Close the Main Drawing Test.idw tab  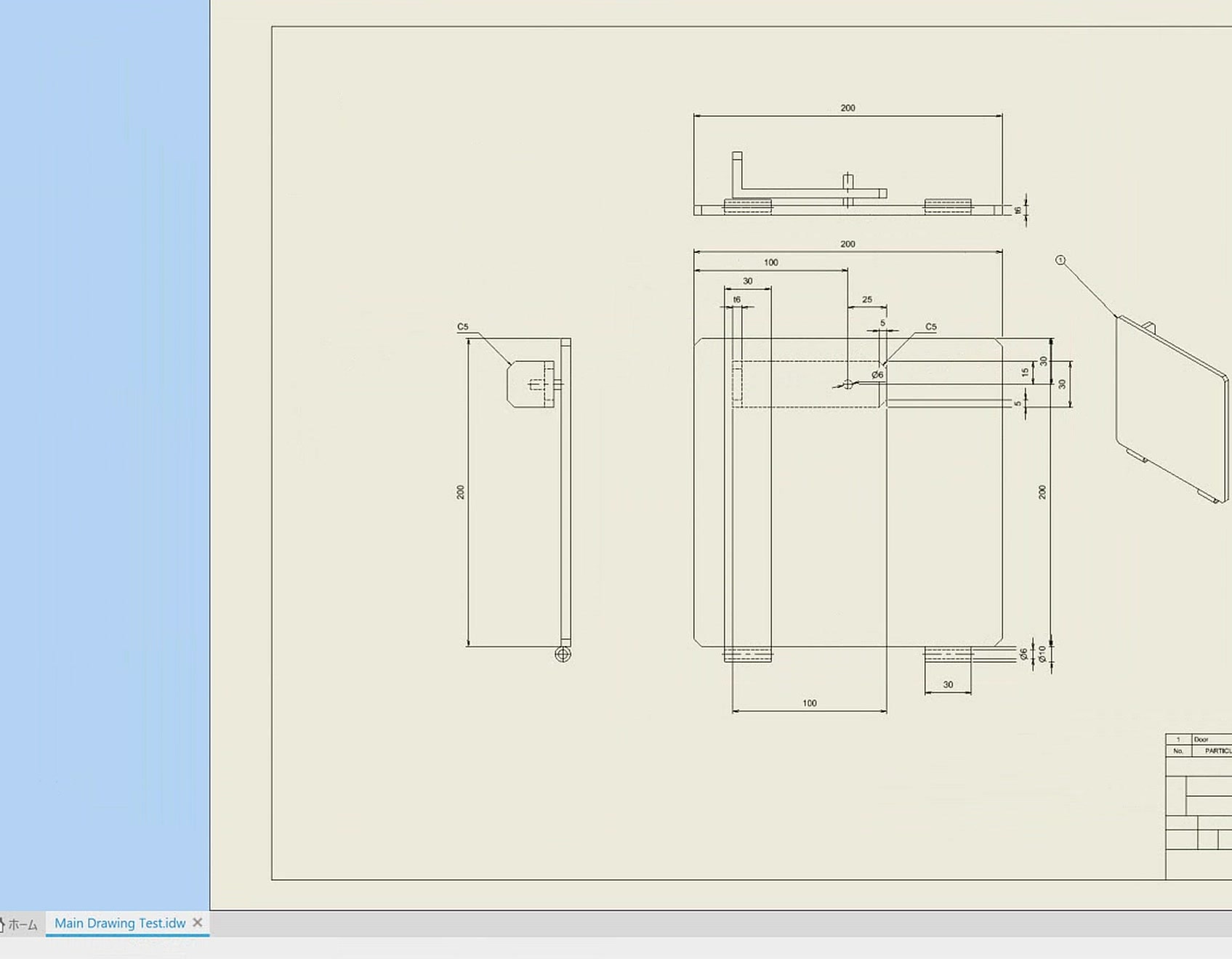pyautogui.click(x=197, y=923)
